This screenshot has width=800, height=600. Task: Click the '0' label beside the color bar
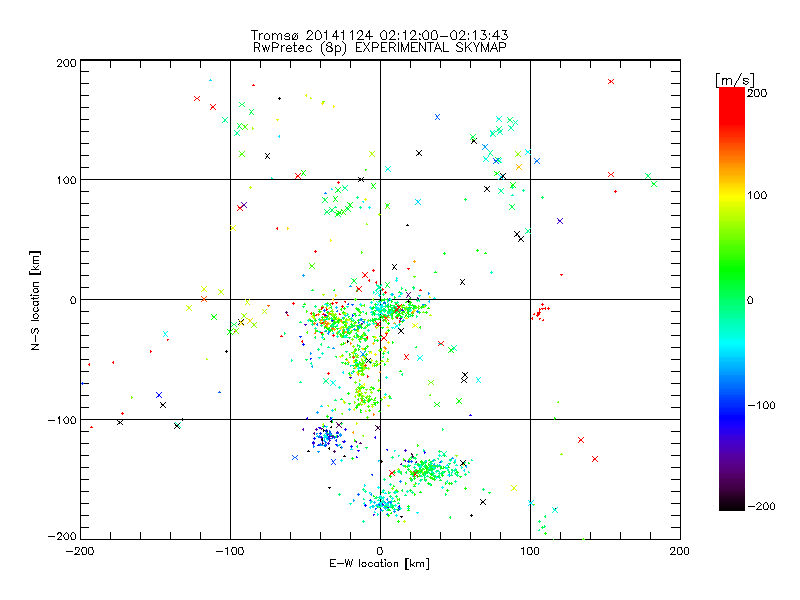(x=750, y=300)
